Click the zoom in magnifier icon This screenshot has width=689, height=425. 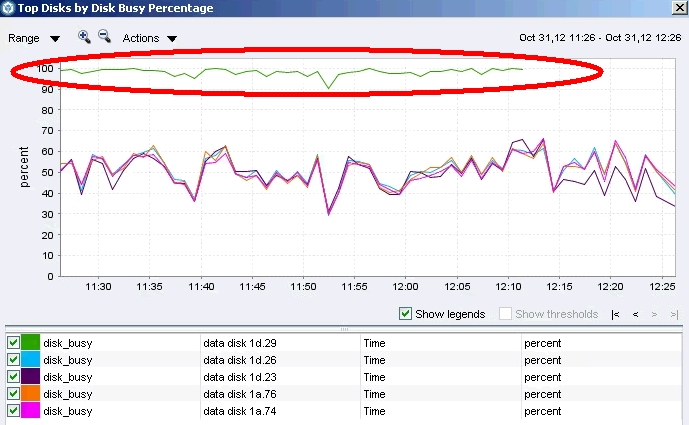[84, 37]
